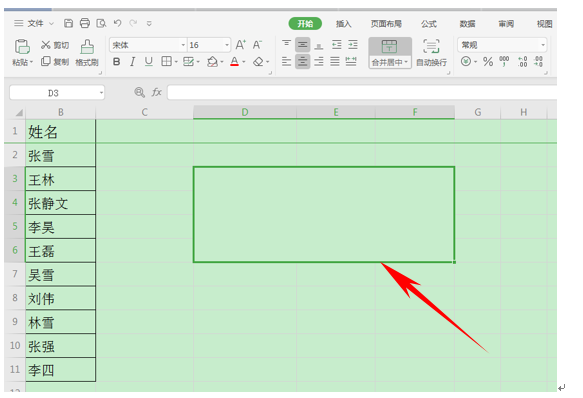
Task: Select cell containing 张静文
Action: (60, 203)
